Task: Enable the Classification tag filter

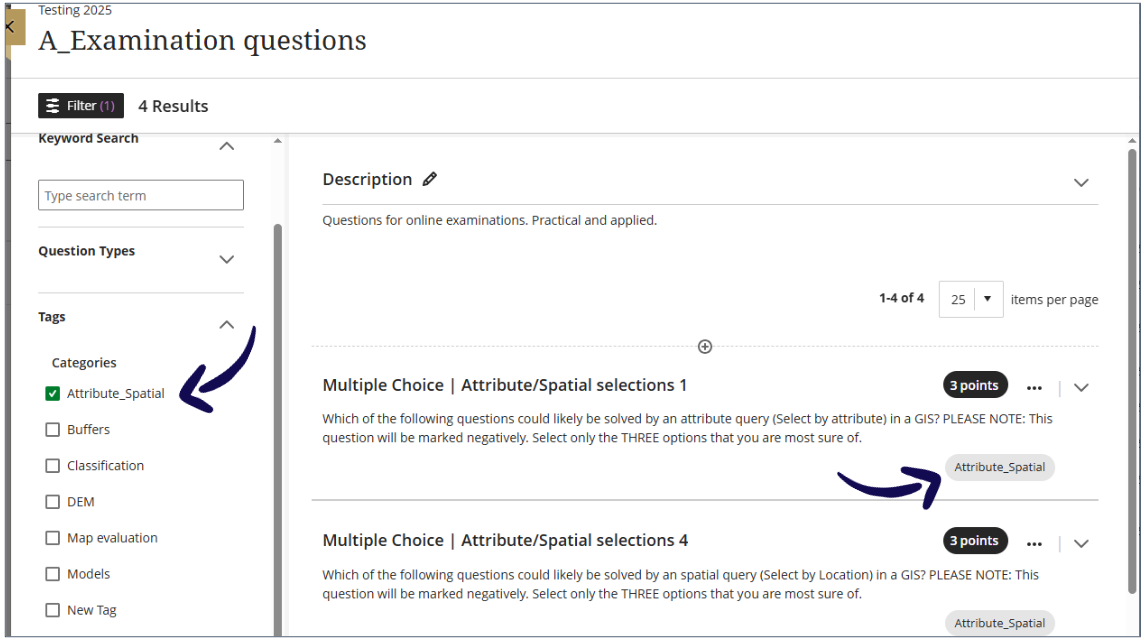Action: pyautogui.click(x=53, y=465)
